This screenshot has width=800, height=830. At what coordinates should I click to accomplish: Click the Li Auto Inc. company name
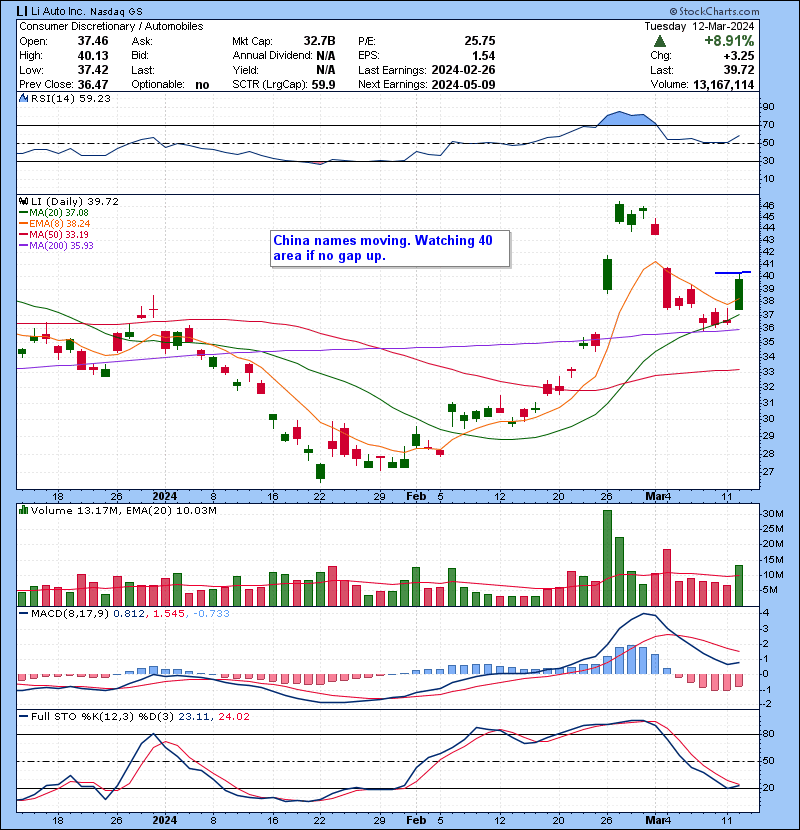pyautogui.click(x=58, y=11)
